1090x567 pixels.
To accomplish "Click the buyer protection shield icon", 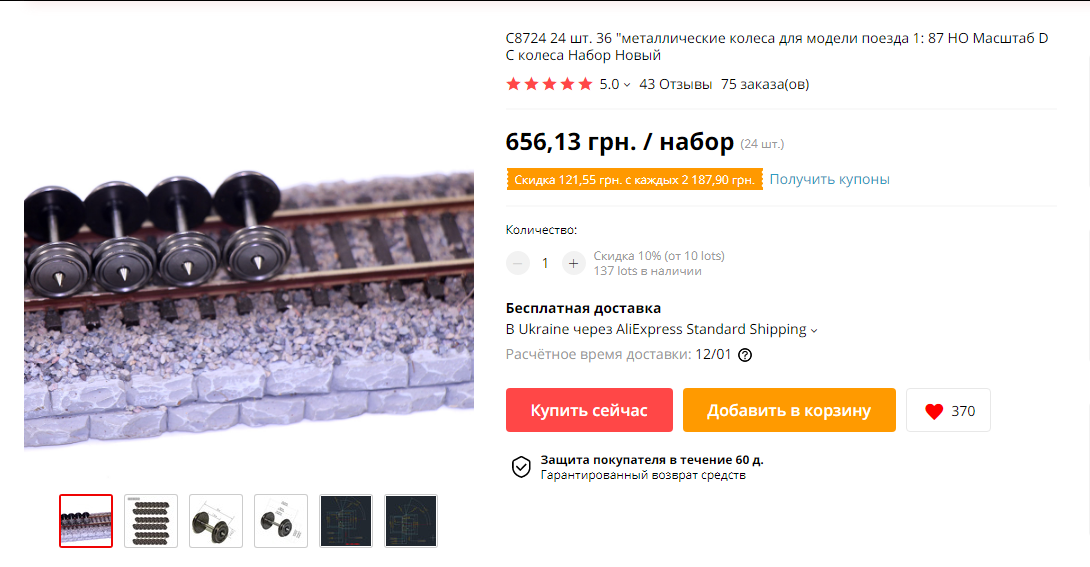I will tap(521, 467).
